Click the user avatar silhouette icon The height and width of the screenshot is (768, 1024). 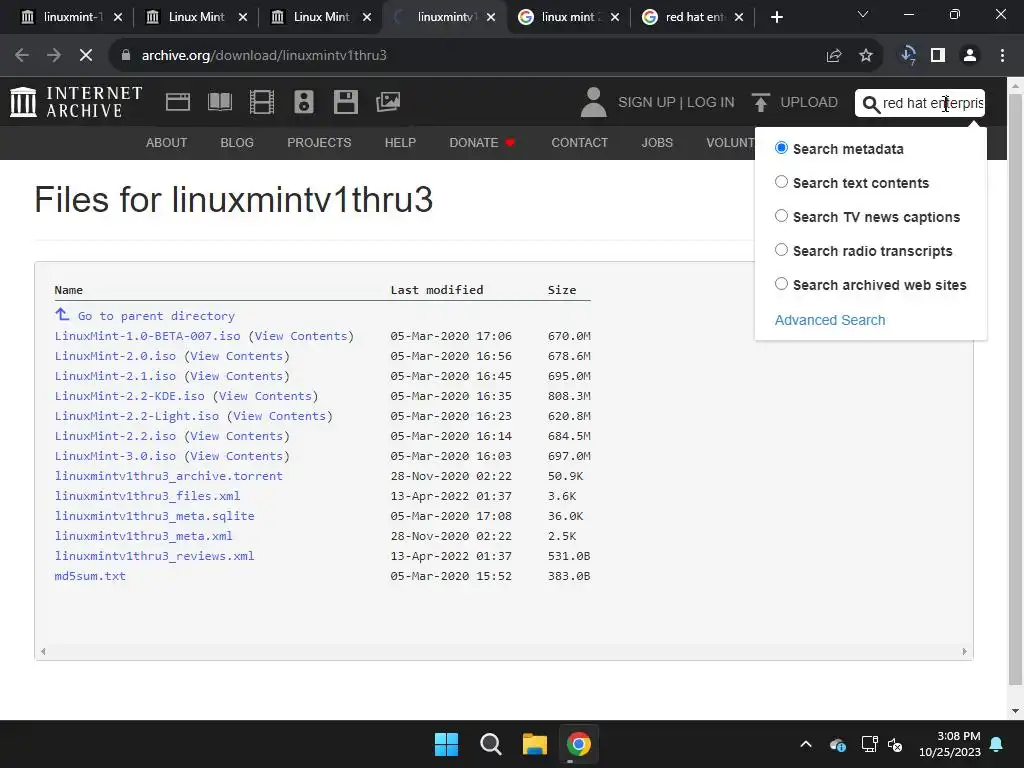593,103
